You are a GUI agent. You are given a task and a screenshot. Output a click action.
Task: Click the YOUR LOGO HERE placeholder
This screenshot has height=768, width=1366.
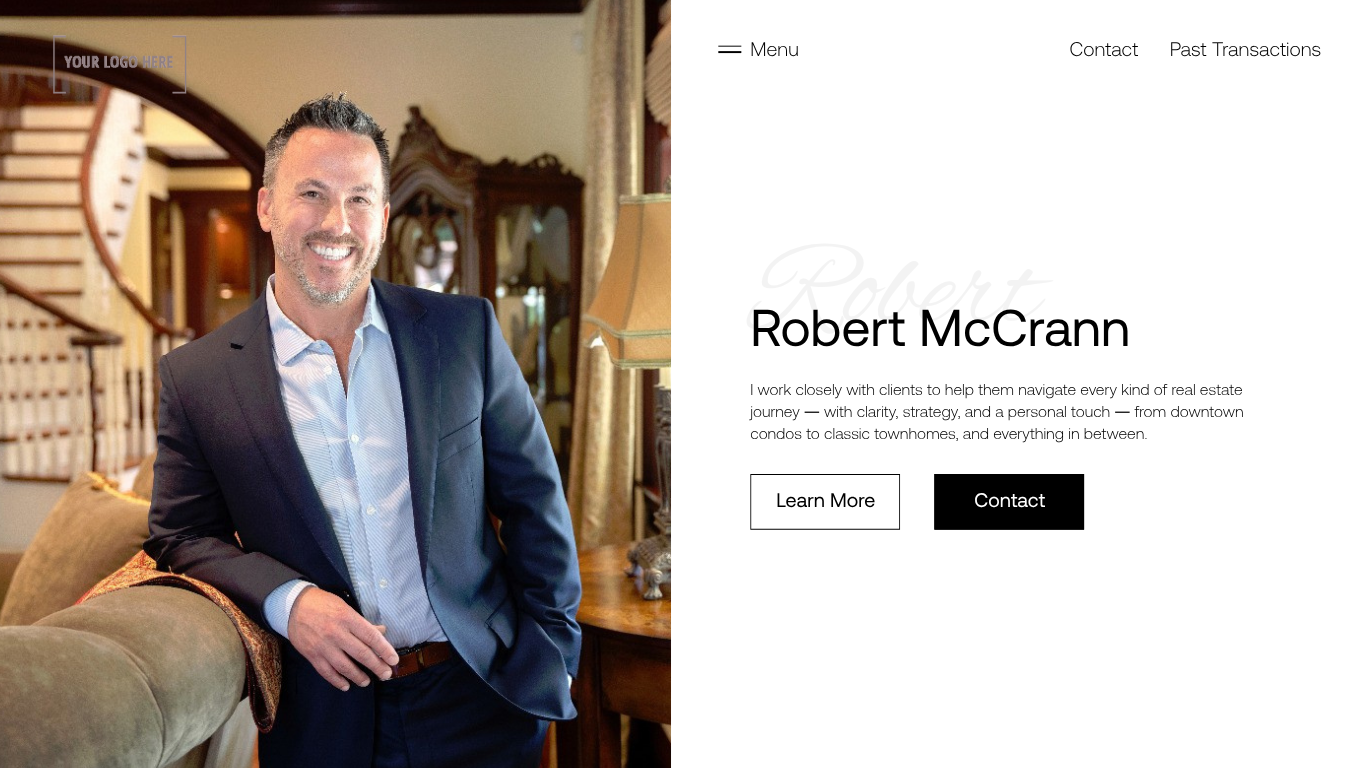(119, 62)
